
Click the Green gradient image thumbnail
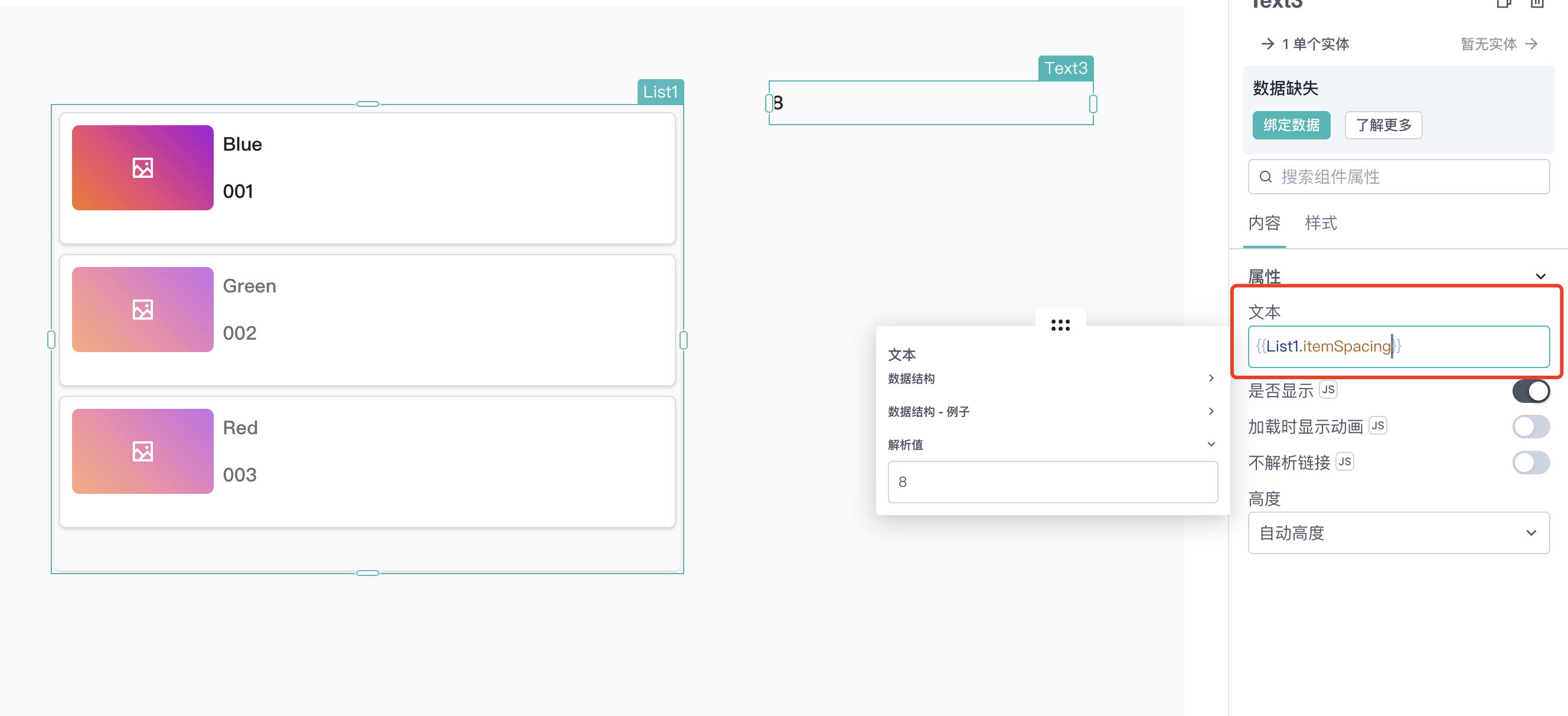(142, 310)
